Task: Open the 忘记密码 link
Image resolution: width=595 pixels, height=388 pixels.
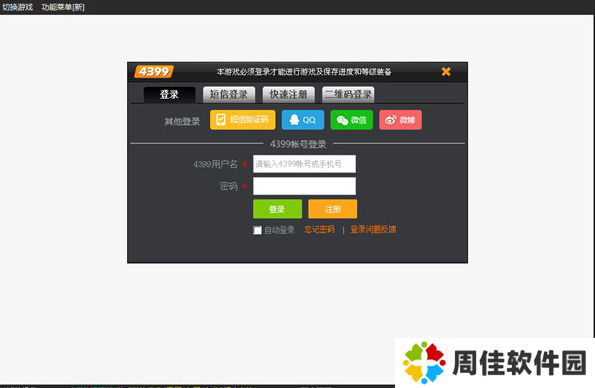Action: 320,230
